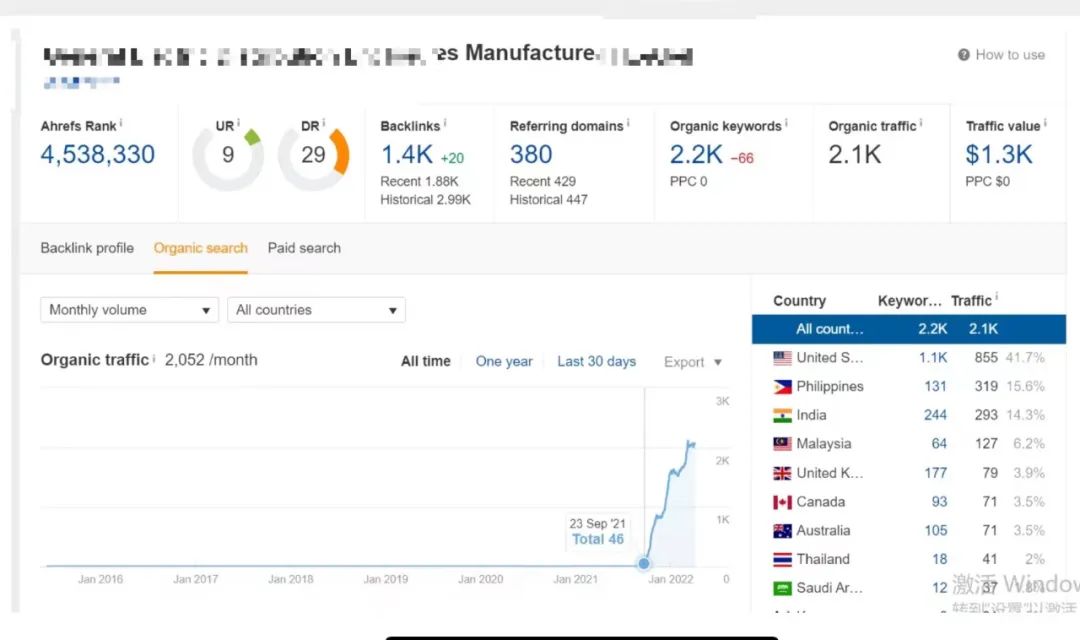Open United Kingdom keywords count 177
Screen dimensions: 1080x640
pos(935,473)
